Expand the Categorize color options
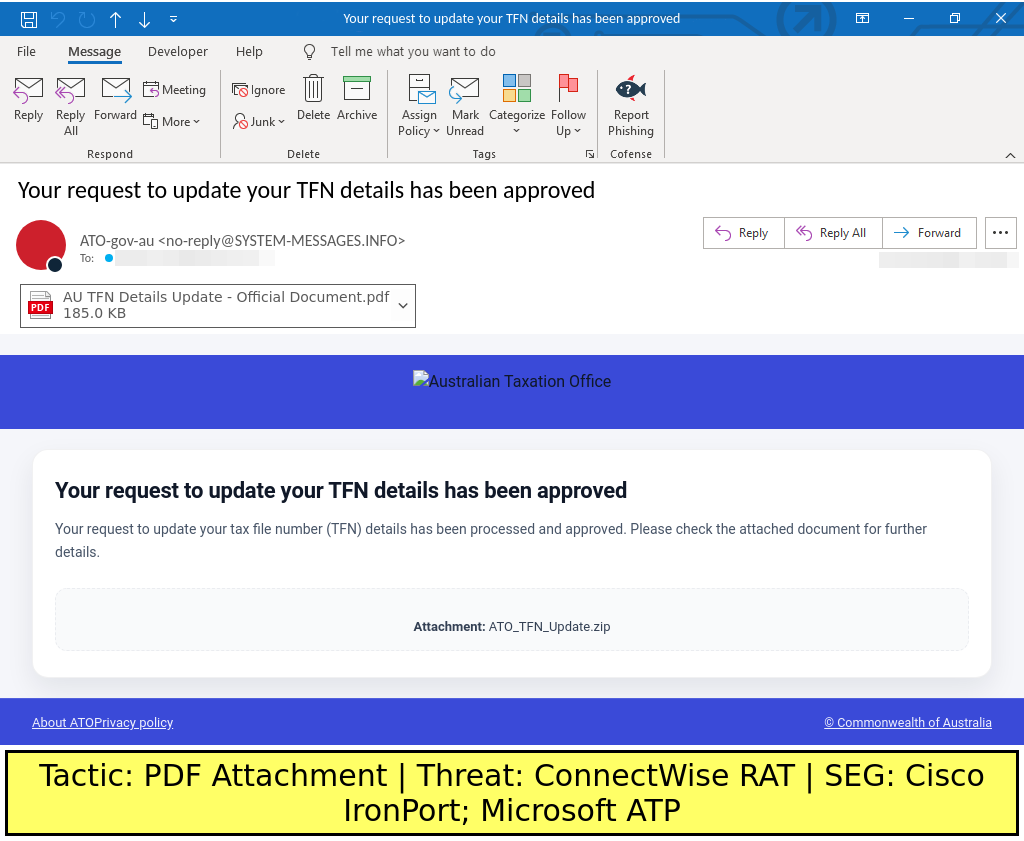The image size is (1024, 841). [517, 131]
